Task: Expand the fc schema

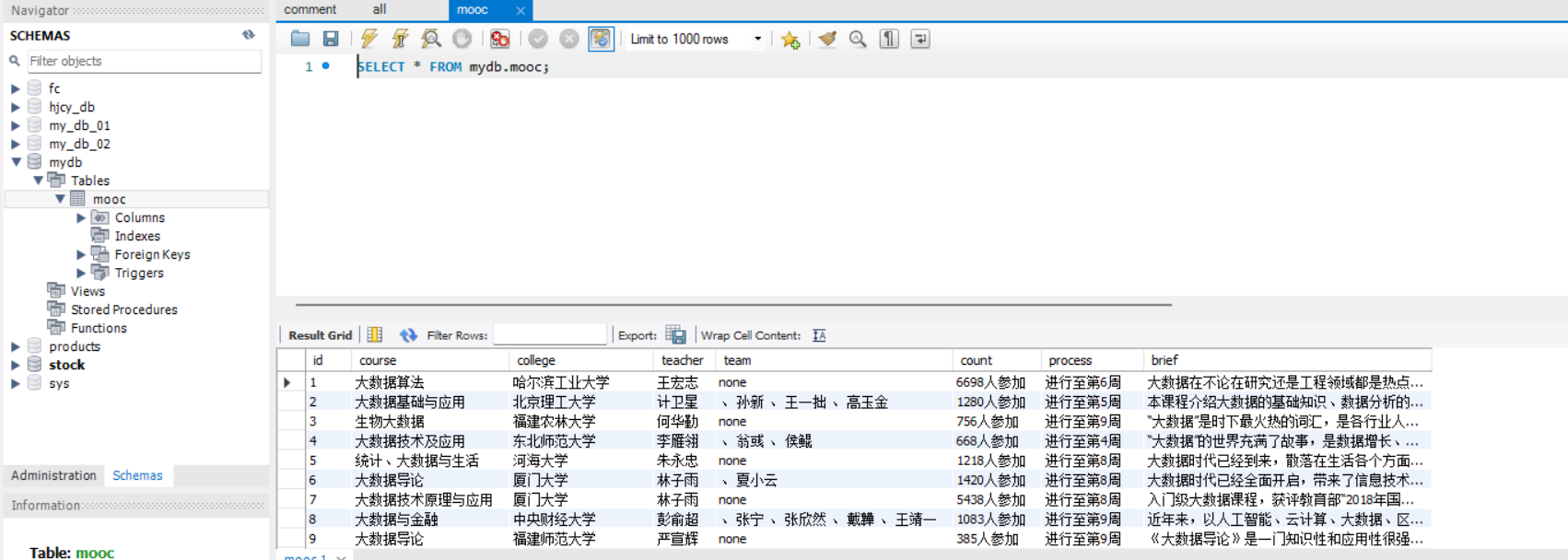Action: click(15, 88)
